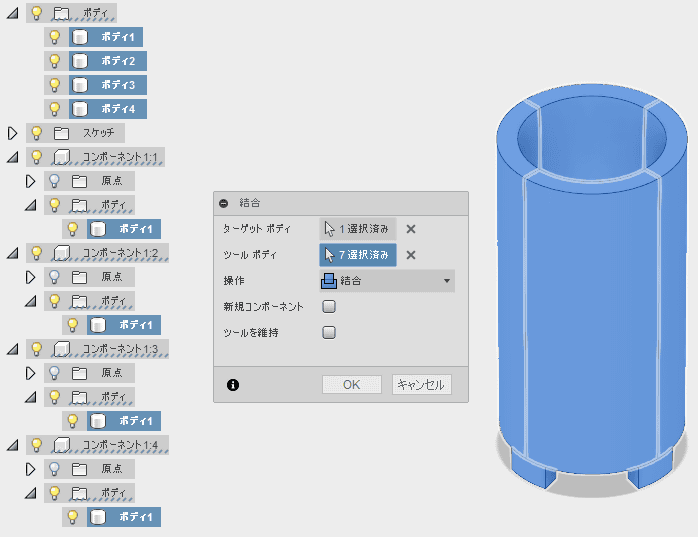This screenshot has width=698, height=537.
Task: Click ターゲットボディ selector showing 1 選択済み
Action: [358, 229]
